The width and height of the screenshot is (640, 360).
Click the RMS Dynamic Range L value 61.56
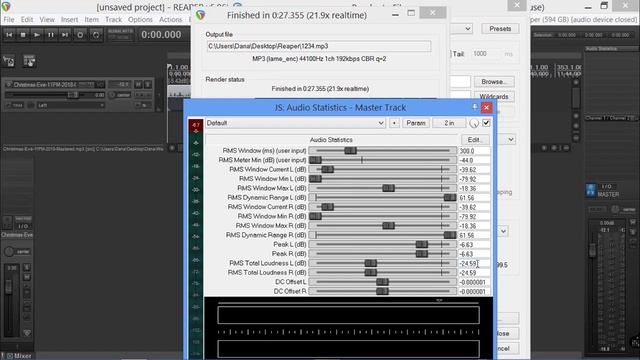tap(474, 198)
